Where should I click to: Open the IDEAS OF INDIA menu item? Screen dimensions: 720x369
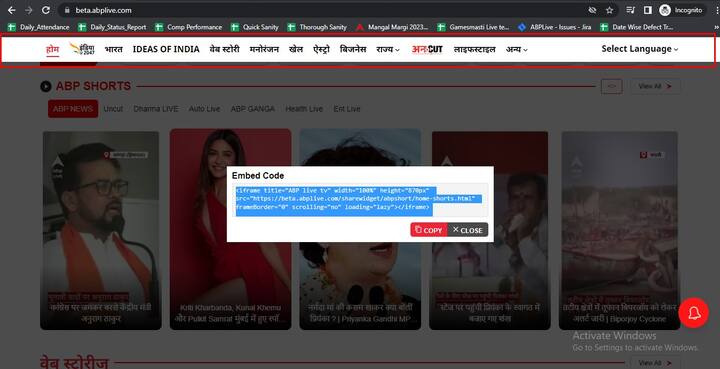click(166, 49)
